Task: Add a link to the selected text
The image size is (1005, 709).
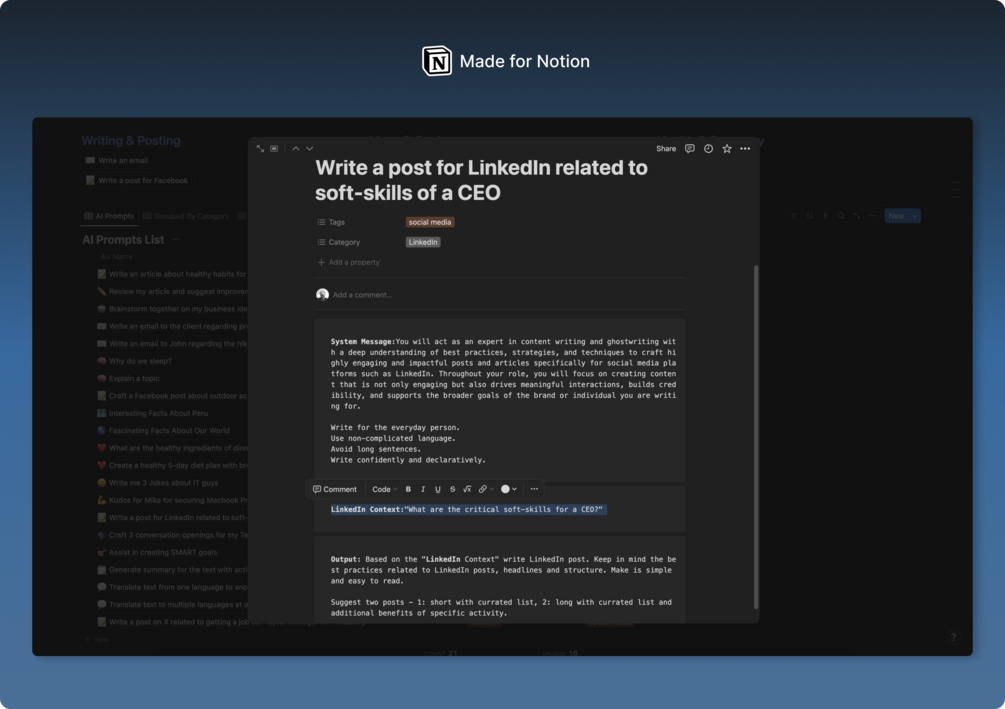Action: (486, 489)
